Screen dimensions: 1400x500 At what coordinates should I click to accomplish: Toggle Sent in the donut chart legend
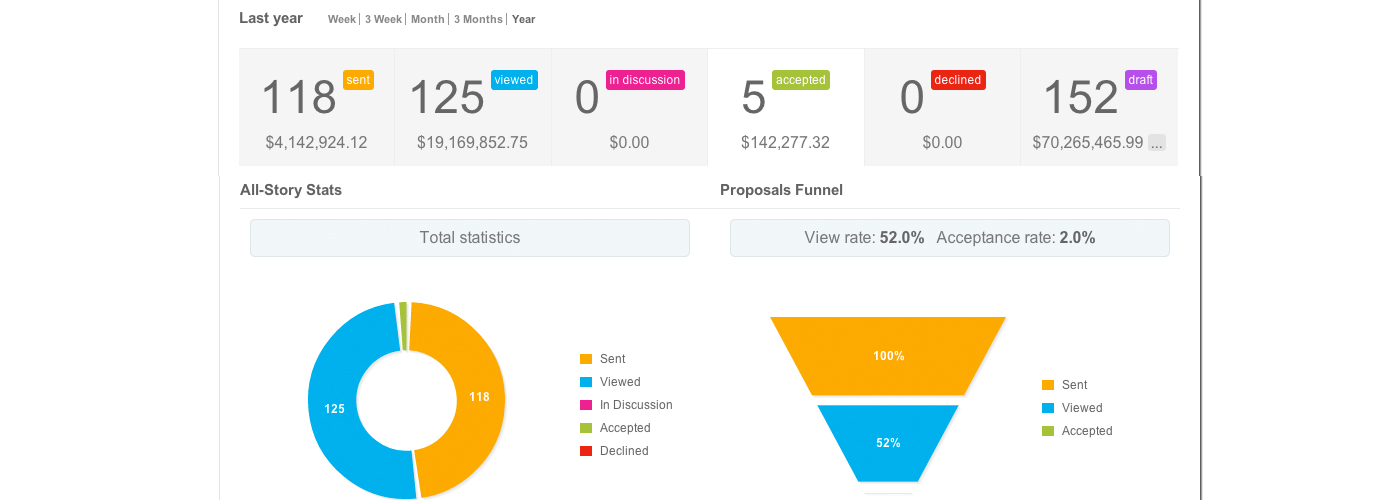(x=602, y=359)
